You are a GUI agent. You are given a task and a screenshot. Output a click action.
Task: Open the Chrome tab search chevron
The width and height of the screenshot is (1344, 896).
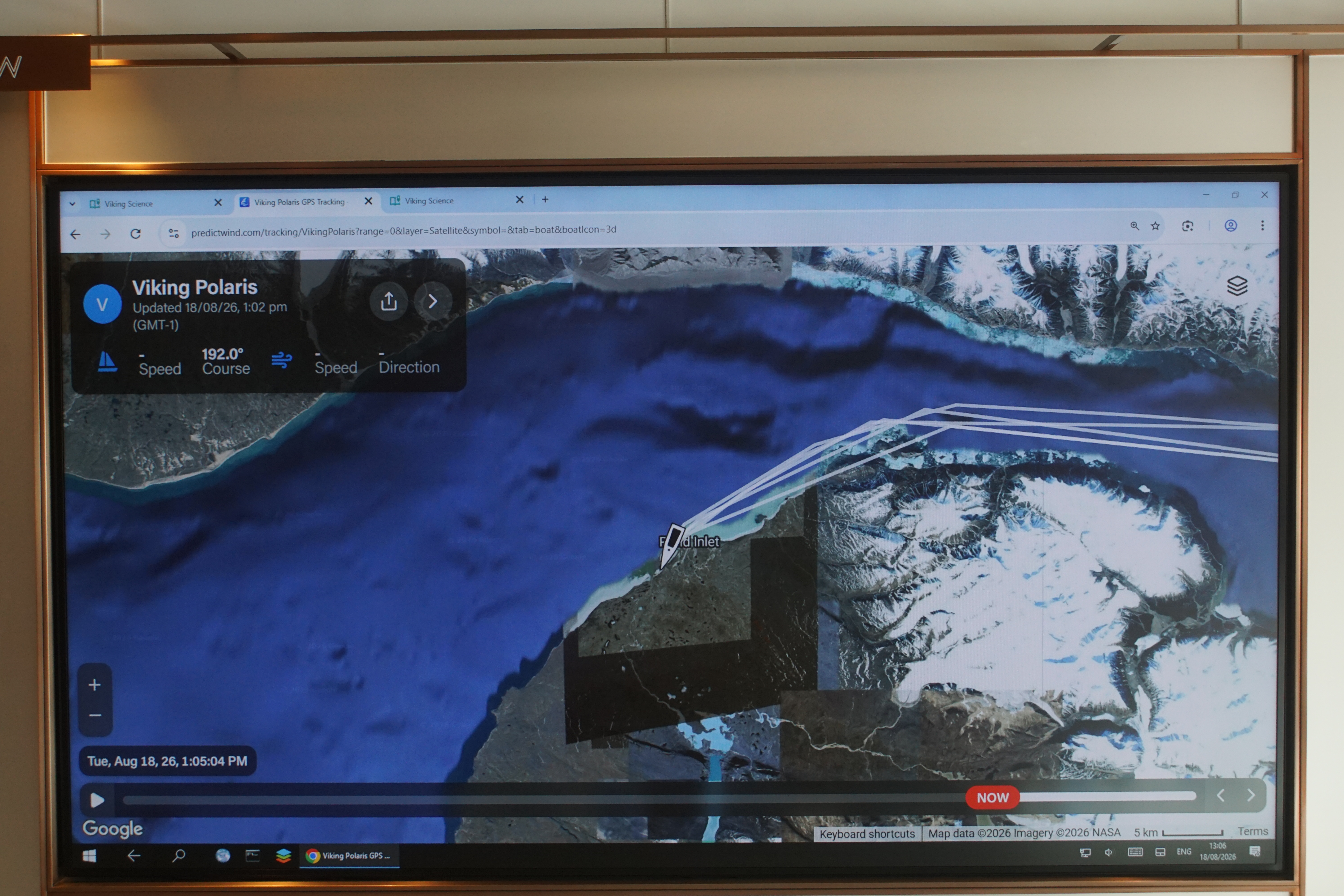(72, 204)
